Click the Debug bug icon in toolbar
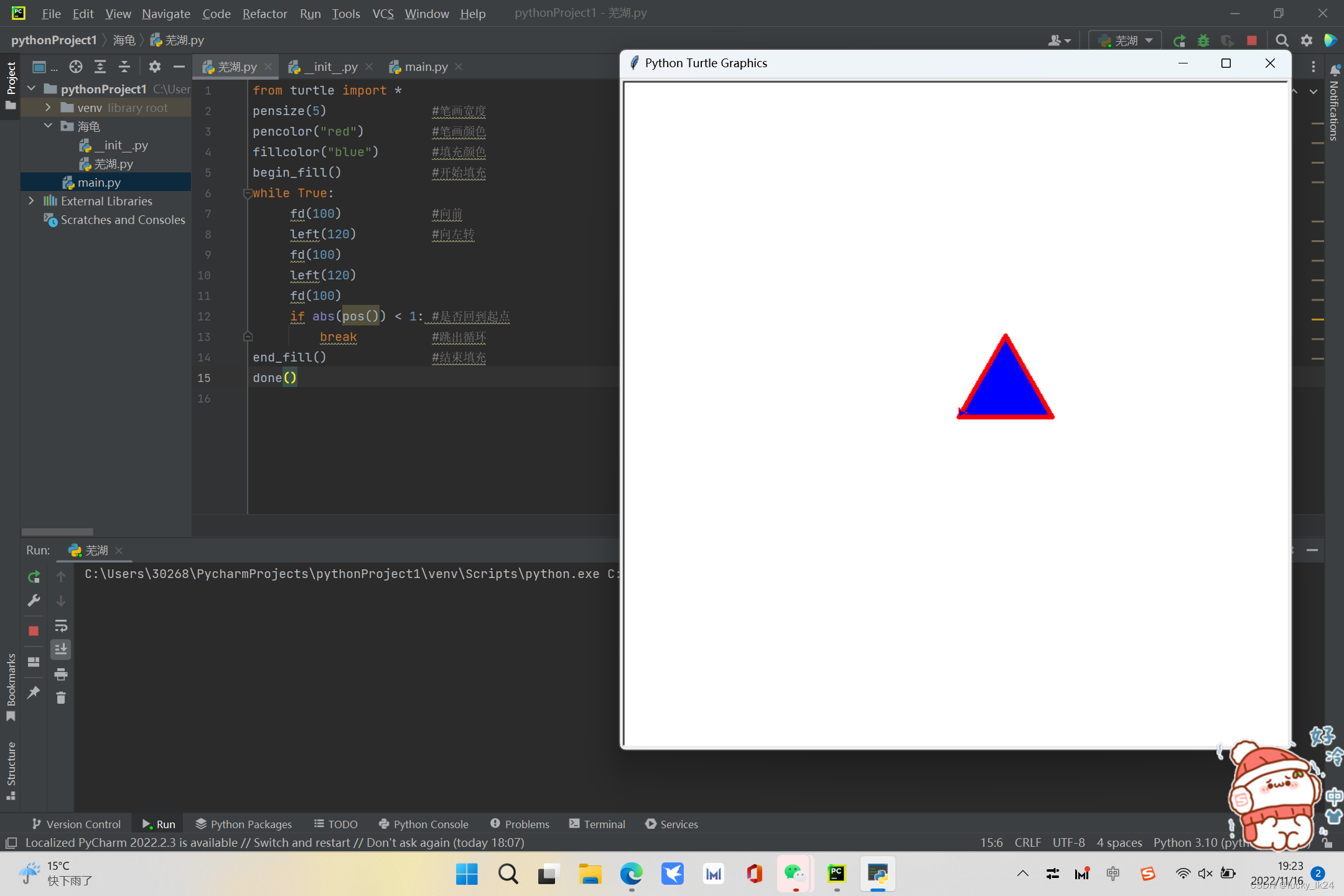1344x896 pixels. pos(1203,40)
